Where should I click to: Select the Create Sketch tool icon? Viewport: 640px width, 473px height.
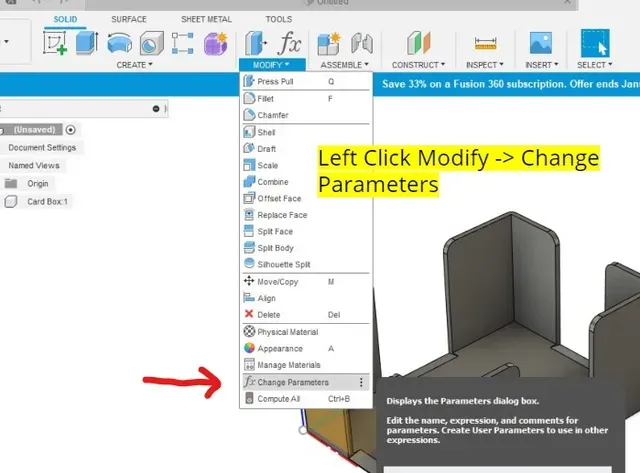point(55,43)
